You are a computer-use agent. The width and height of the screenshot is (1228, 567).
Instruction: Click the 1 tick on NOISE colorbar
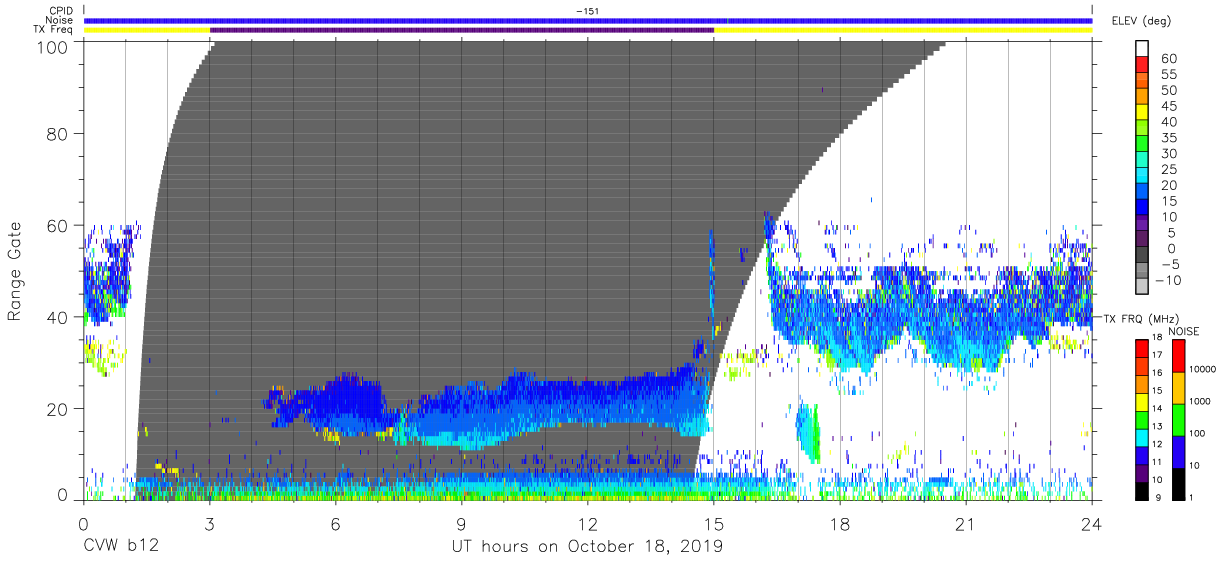click(1193, 498)
